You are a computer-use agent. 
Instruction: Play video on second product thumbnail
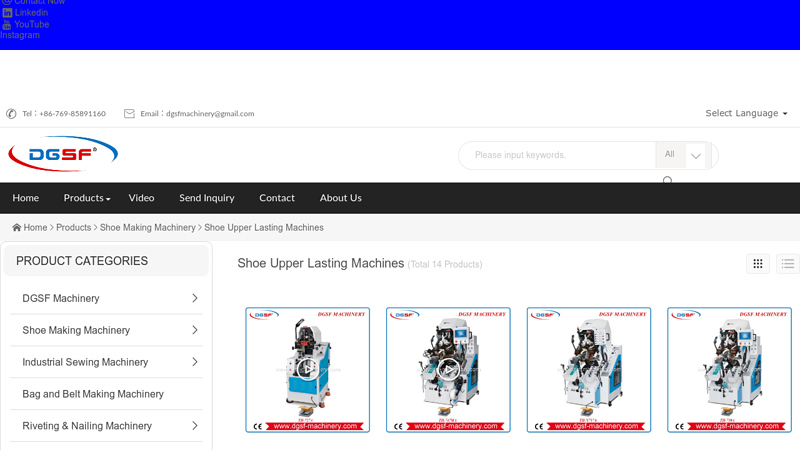[x=448, y=369]
